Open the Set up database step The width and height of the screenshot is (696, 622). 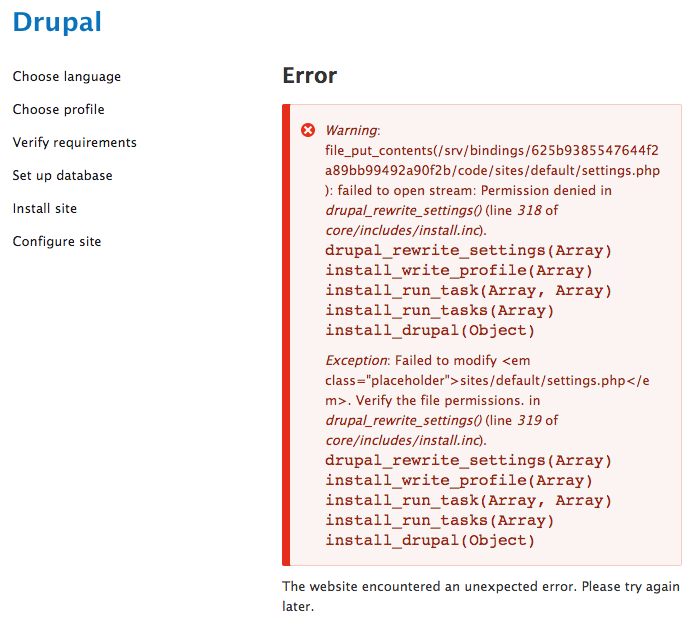click(63, 175)
